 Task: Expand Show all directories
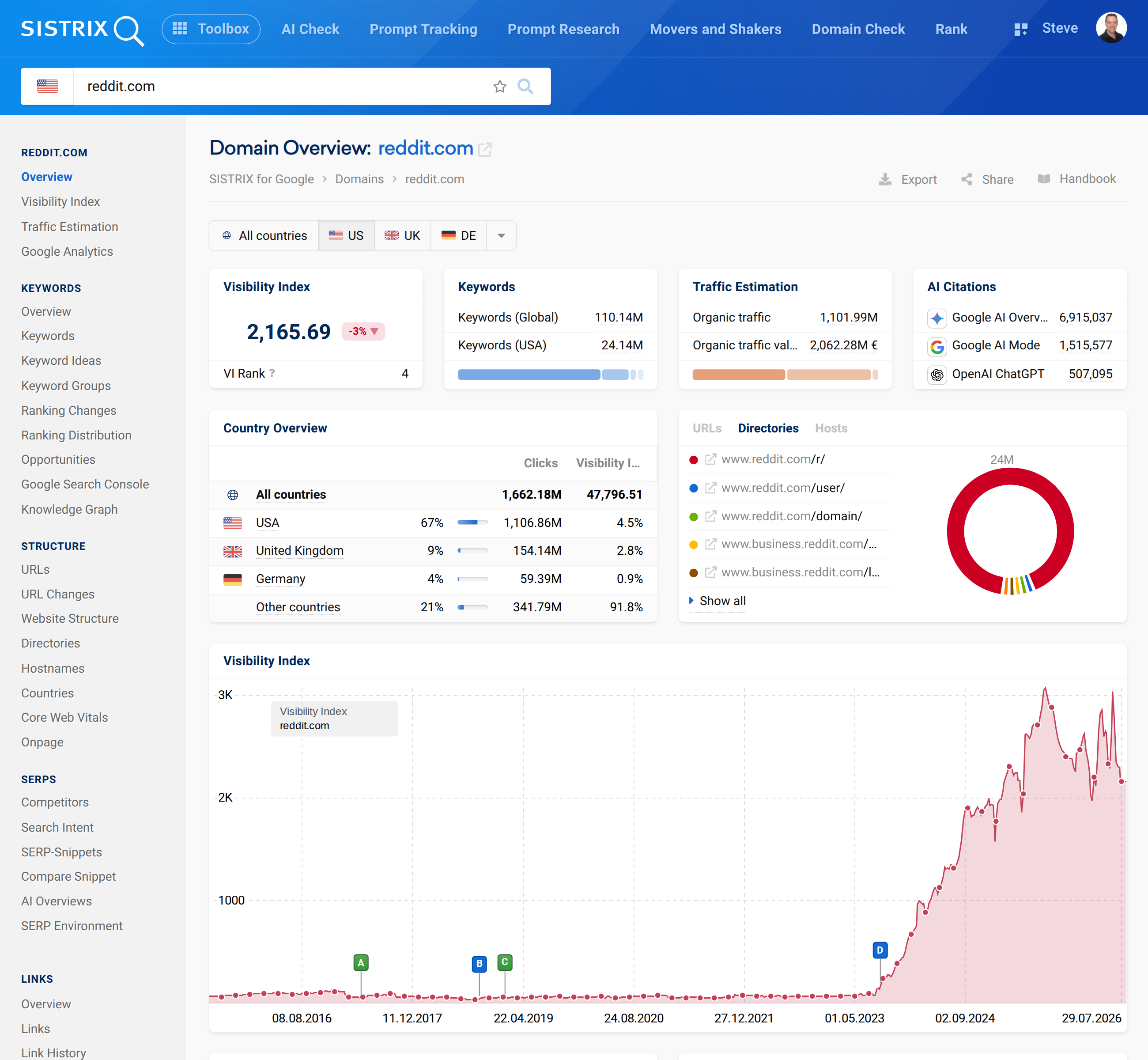[717, 601]
